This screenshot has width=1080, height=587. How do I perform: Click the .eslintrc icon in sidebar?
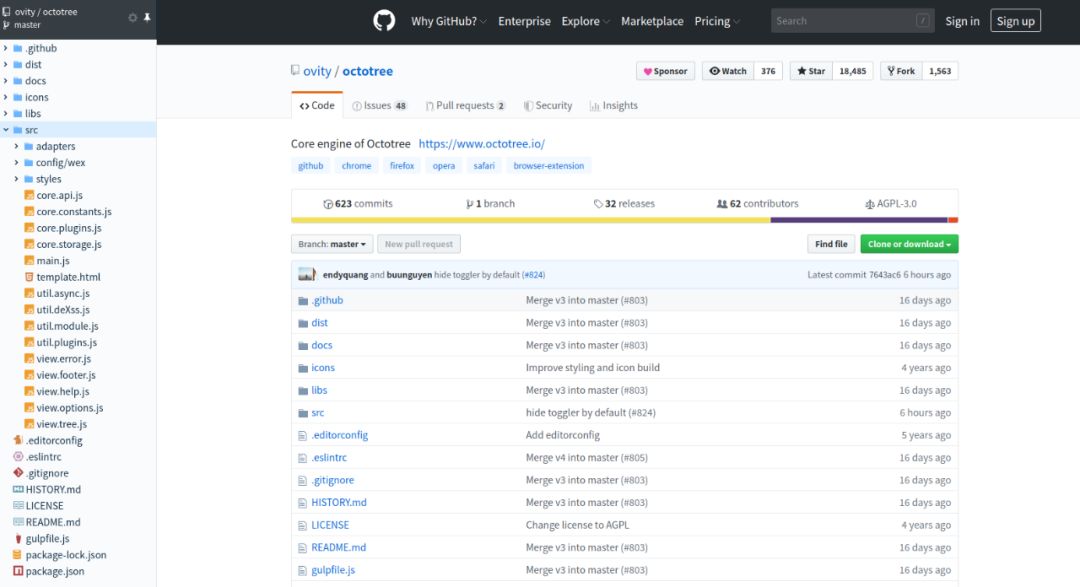[18, 457]
